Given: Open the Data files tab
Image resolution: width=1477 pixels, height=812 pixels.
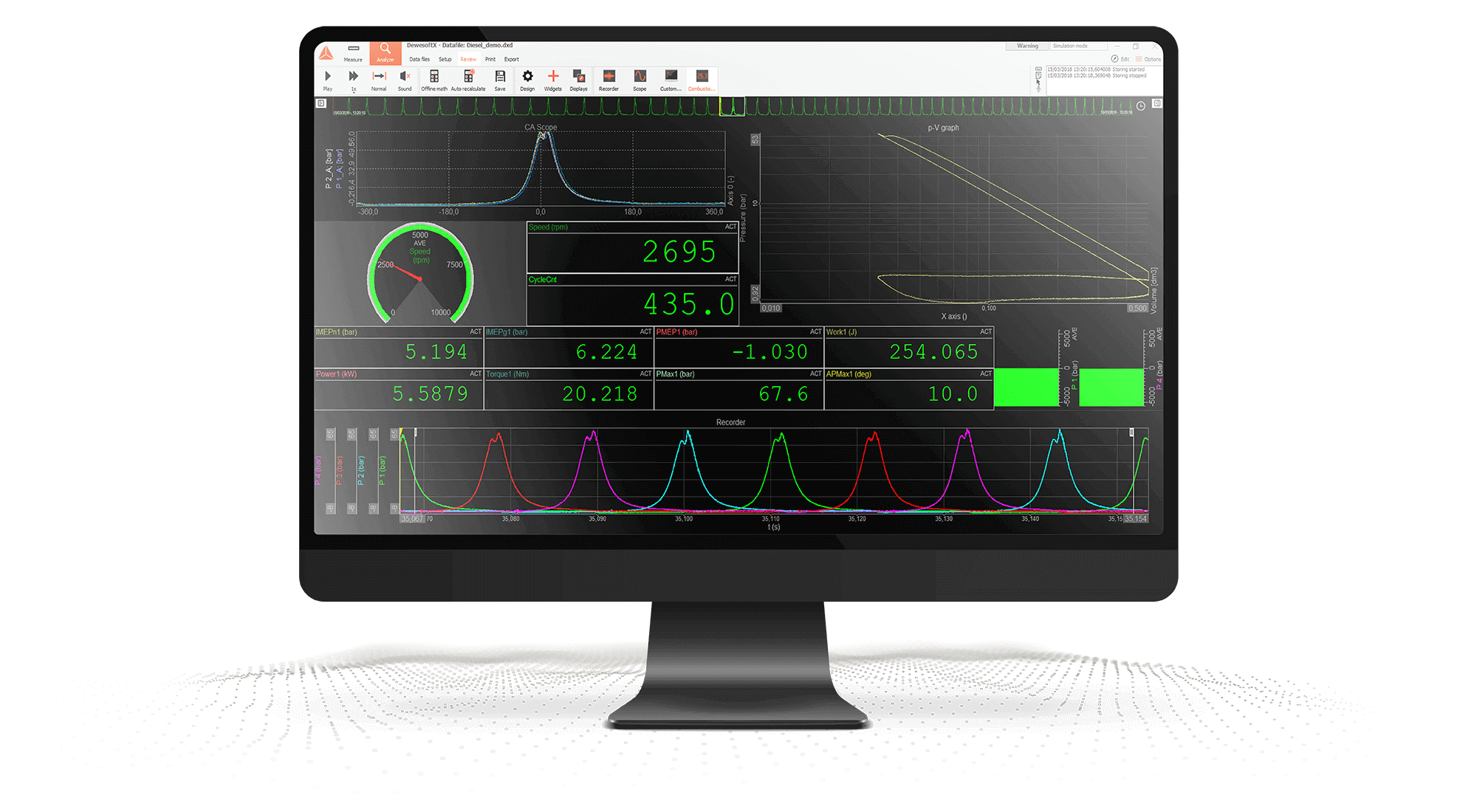Looking at the screenshot, I should pyautogui.click(x=419, y=59).
